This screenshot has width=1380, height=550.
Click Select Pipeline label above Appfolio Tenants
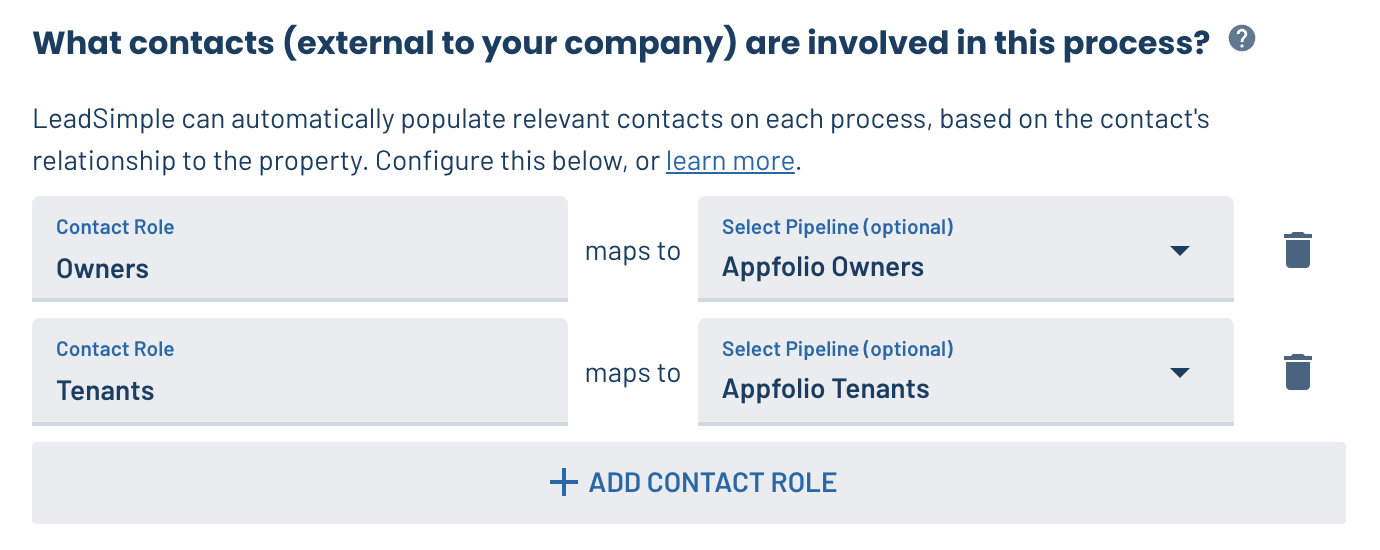pos(838,349)
